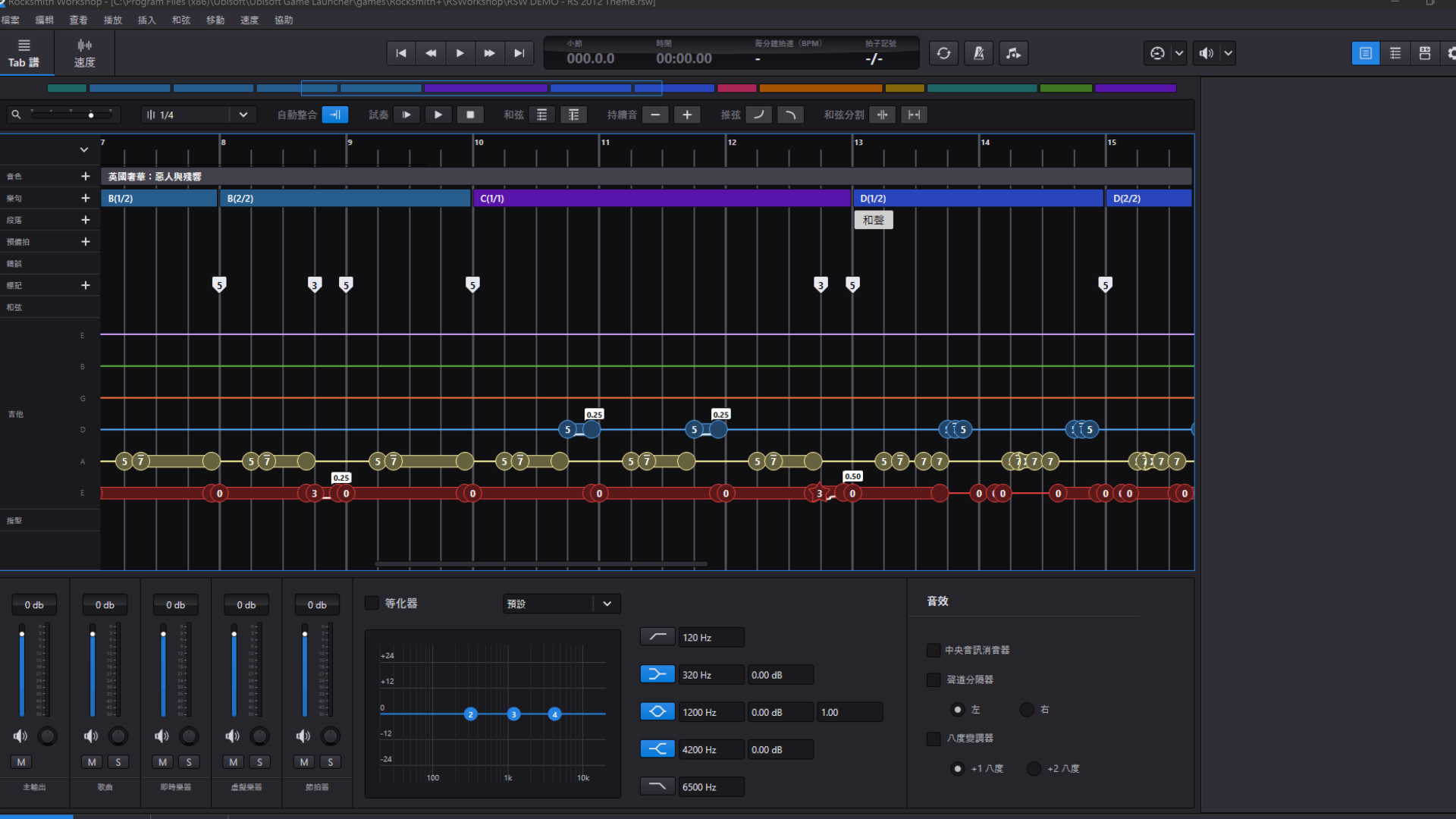Add an item to the 預備拍 row

86,242
